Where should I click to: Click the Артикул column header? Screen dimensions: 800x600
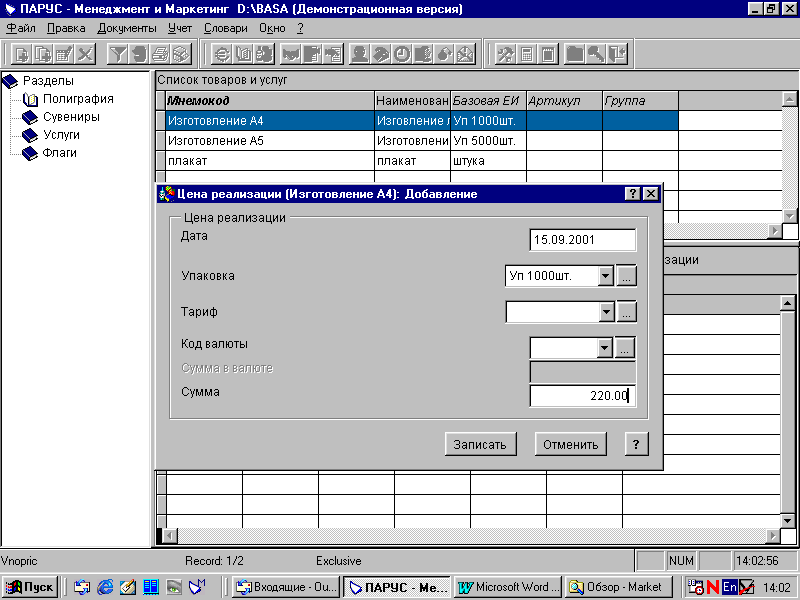pyautogui.click(x=564, y=101)
